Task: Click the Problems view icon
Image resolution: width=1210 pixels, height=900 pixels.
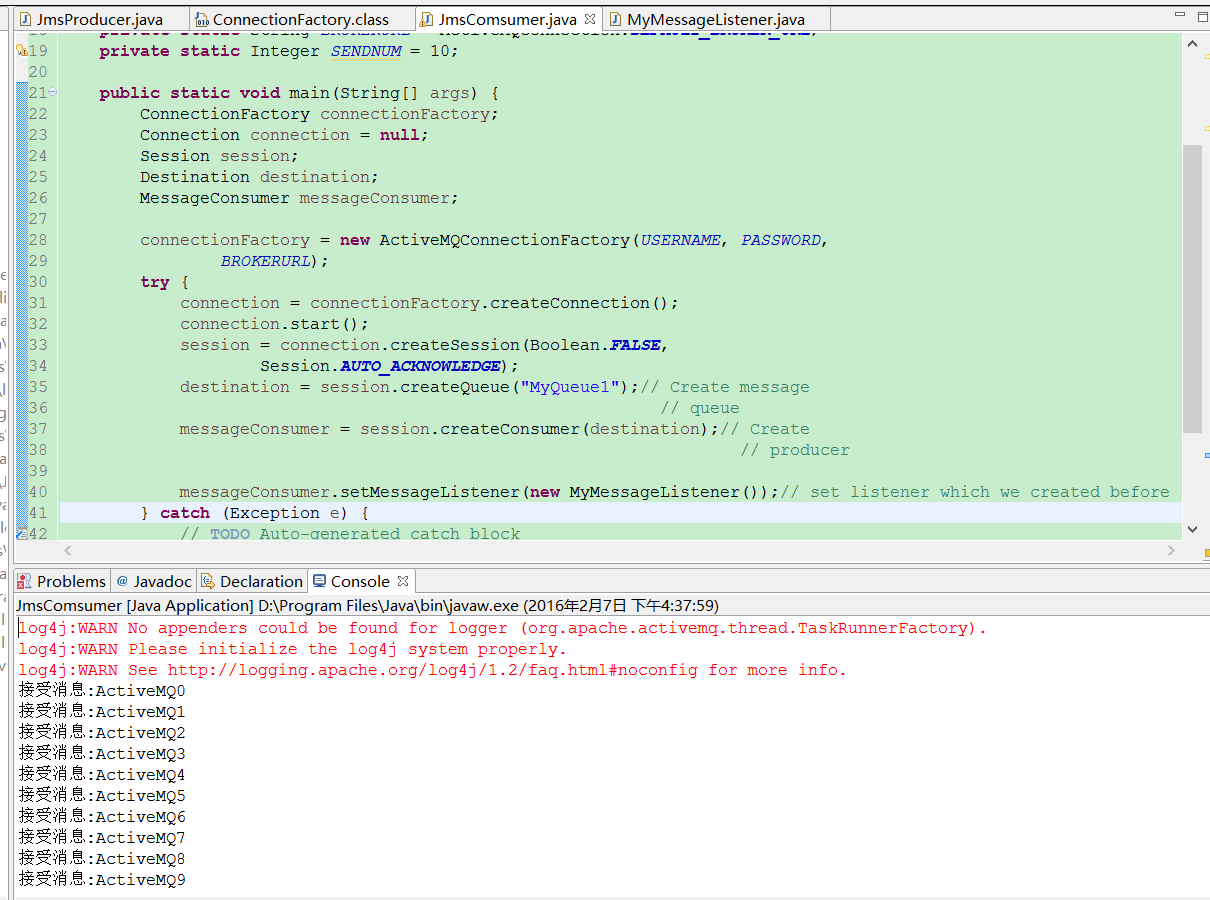Action: click(26, 581)
